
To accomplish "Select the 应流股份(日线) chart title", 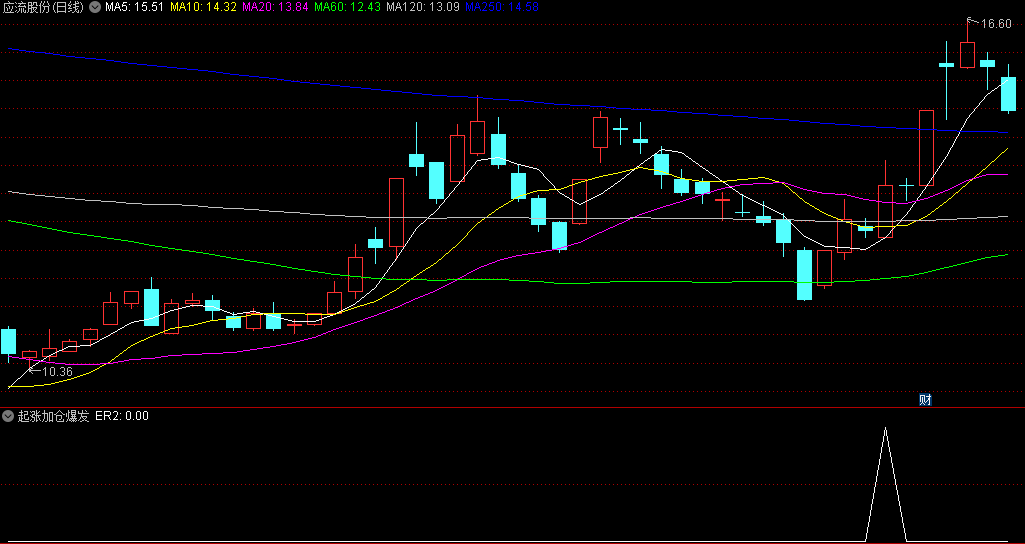I will (x=43, y=7).
